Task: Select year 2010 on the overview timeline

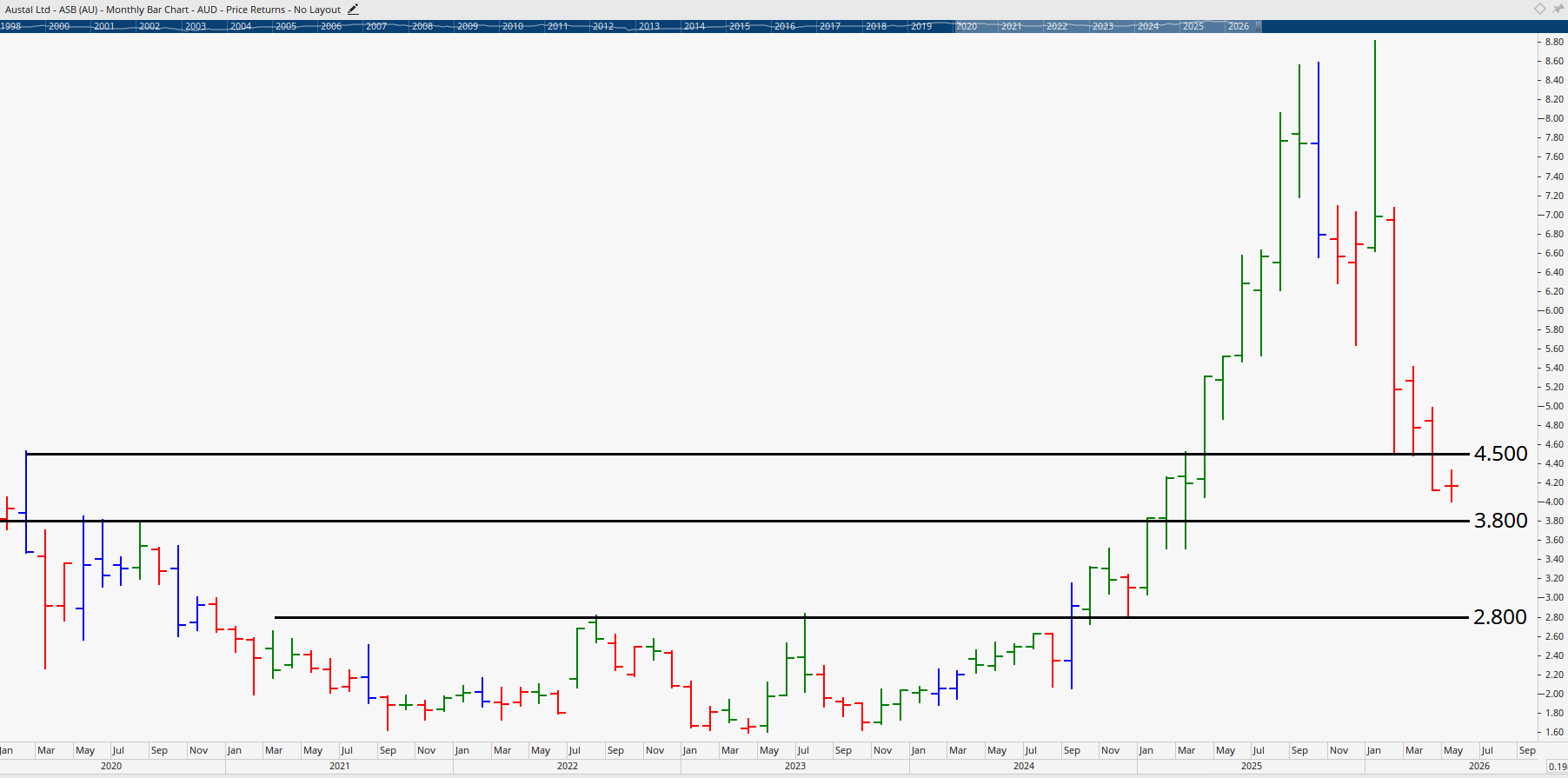Action: (513, 26)
